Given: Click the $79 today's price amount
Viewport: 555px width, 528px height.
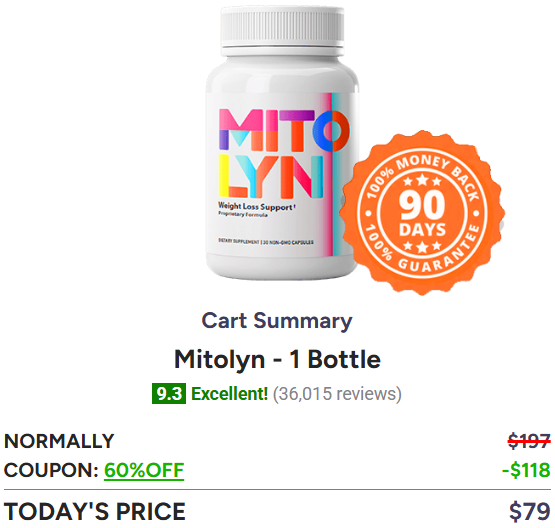Looking at the screenshot, I should point(530,512).
